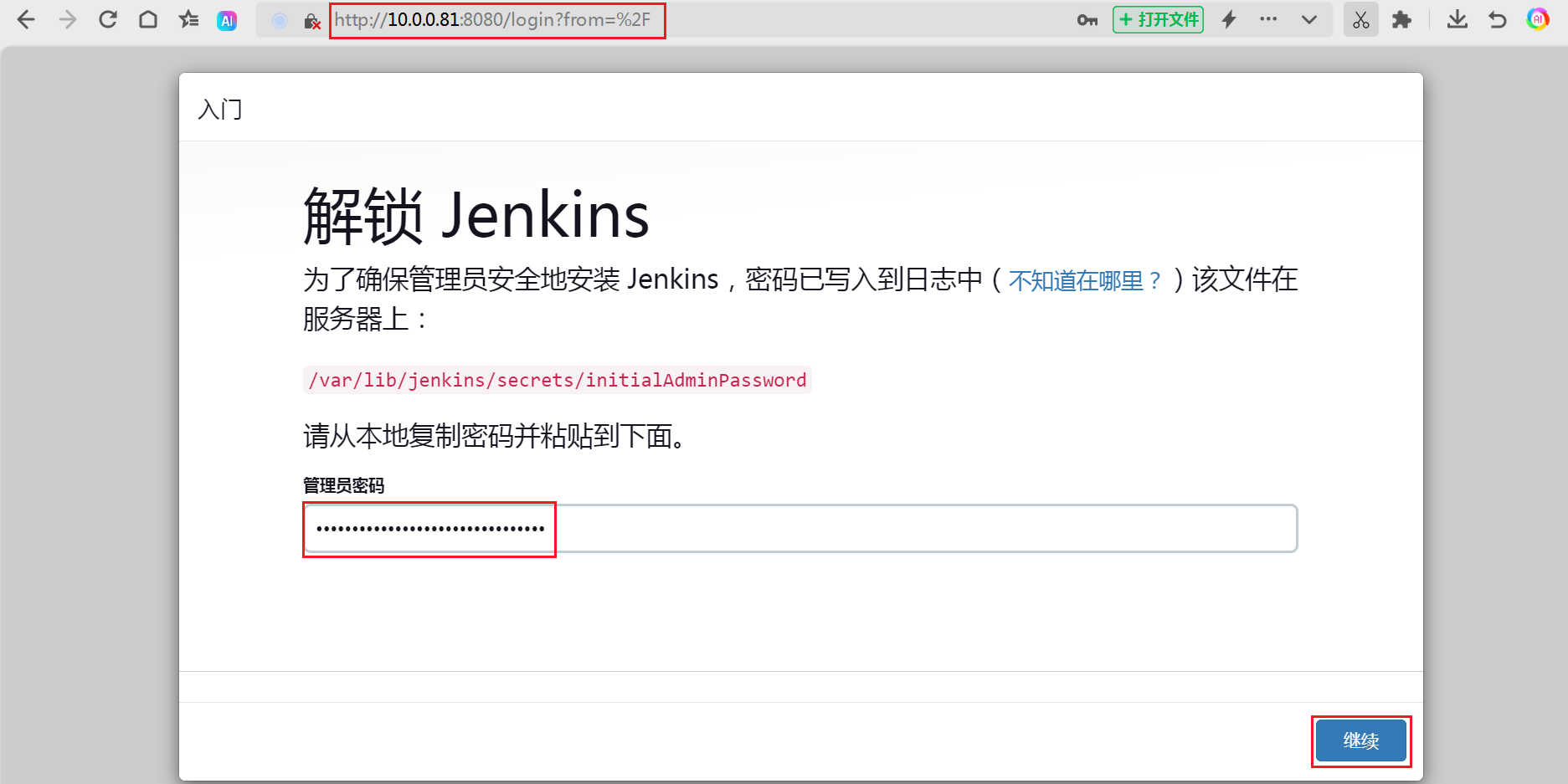Reload the Jenkins login page
This screenshot has height=784, width=1568.
(x=108, y=20)
